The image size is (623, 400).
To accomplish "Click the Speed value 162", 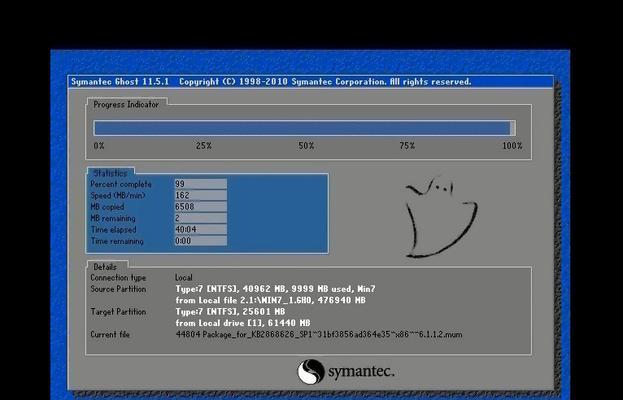I will pyautogui.click(x=201, y=195).
